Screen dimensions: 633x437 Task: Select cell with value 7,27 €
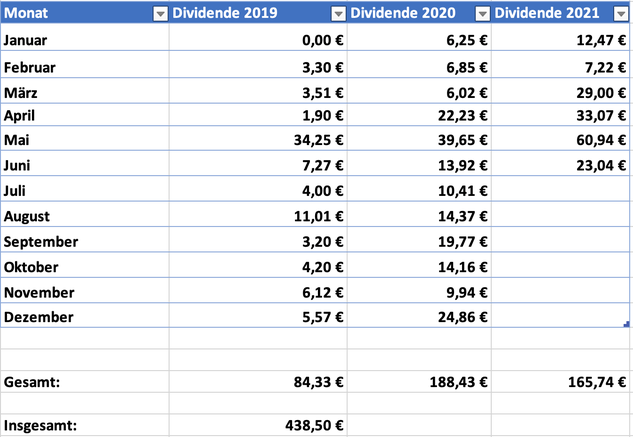[x=258, y=163]
